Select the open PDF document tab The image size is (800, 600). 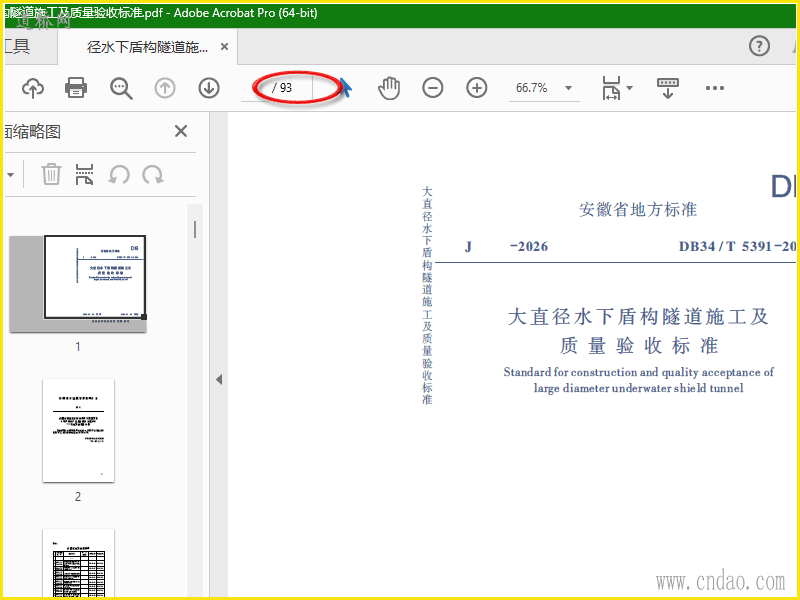click(x=147, y=47)
